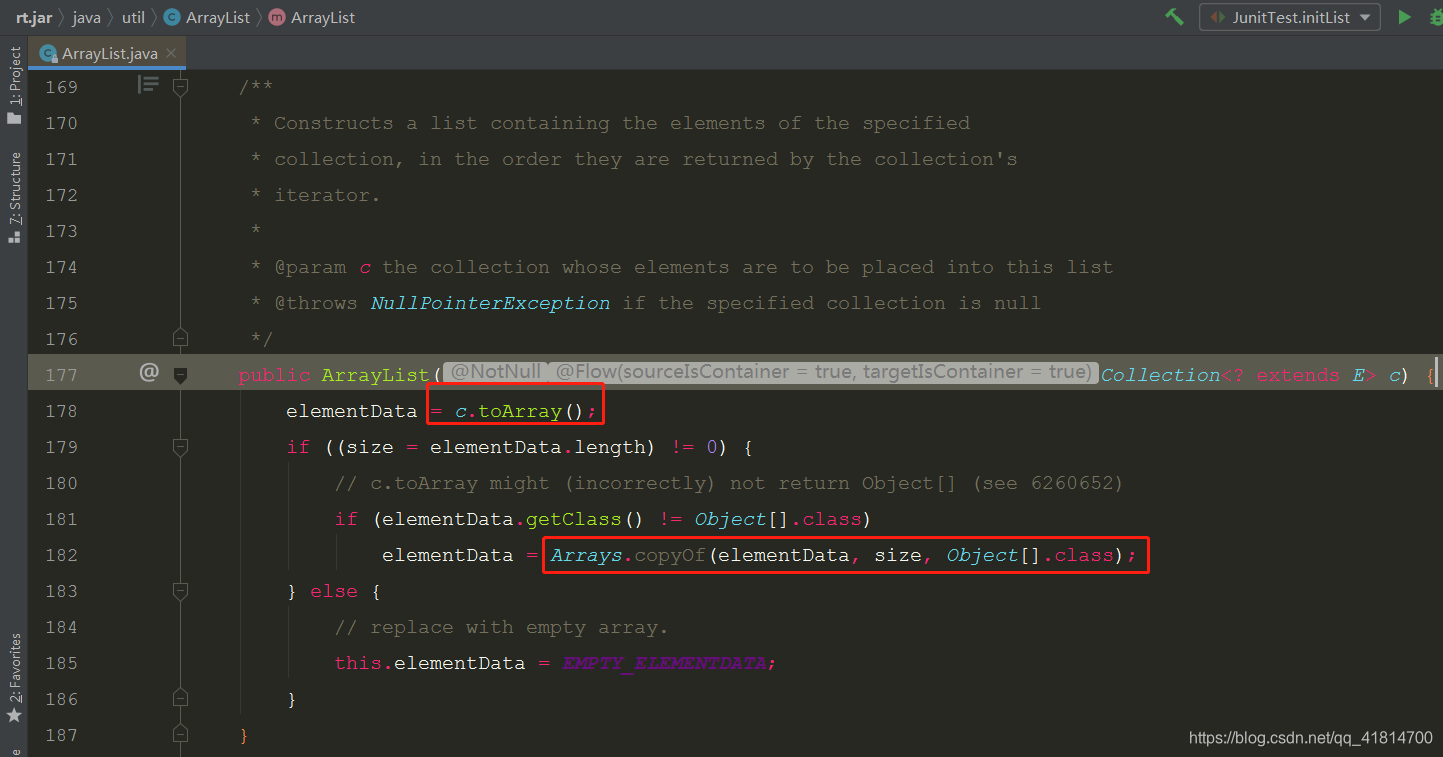
Task: Click the fold end marker at line 187
Action: point(180,733)
